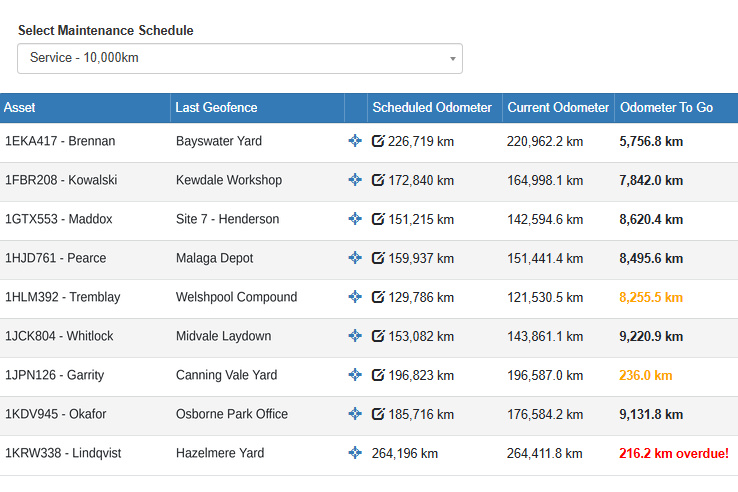
Task: Click the locate icon for 1JCK804 - Whitlock
Action: pos(355,336)
